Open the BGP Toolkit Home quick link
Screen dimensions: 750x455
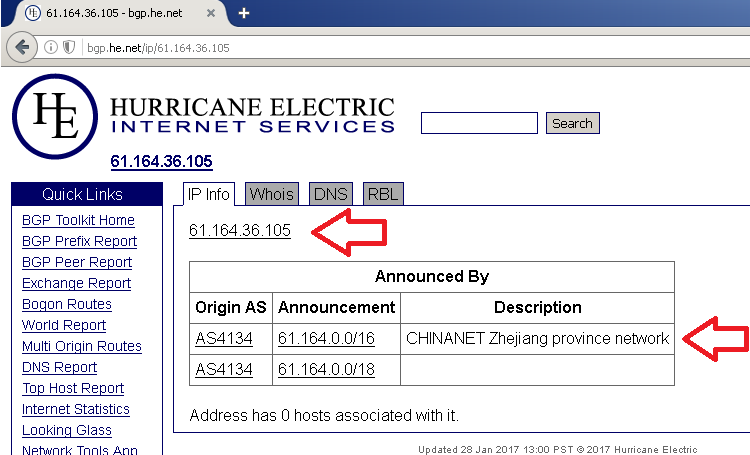pos(78,220)
